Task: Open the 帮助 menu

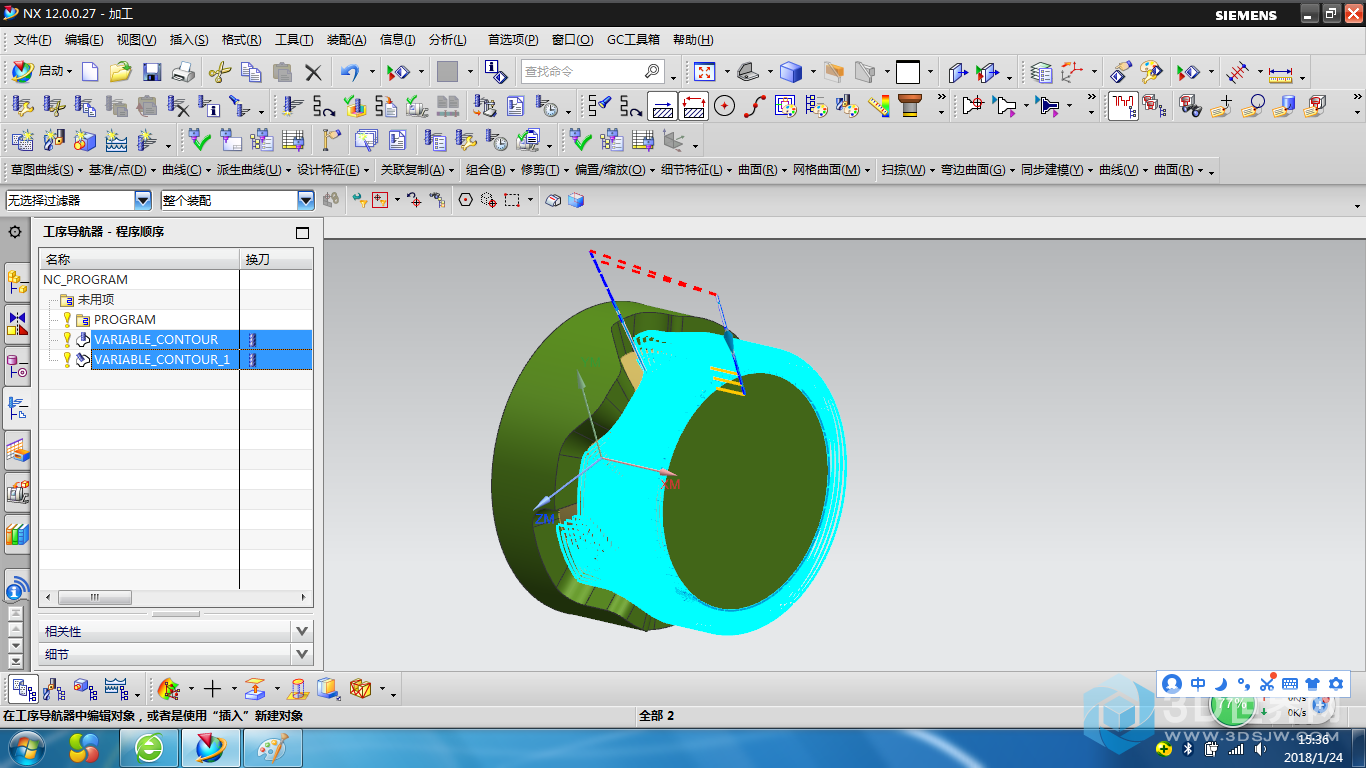Action: click(x=693, y=40)
